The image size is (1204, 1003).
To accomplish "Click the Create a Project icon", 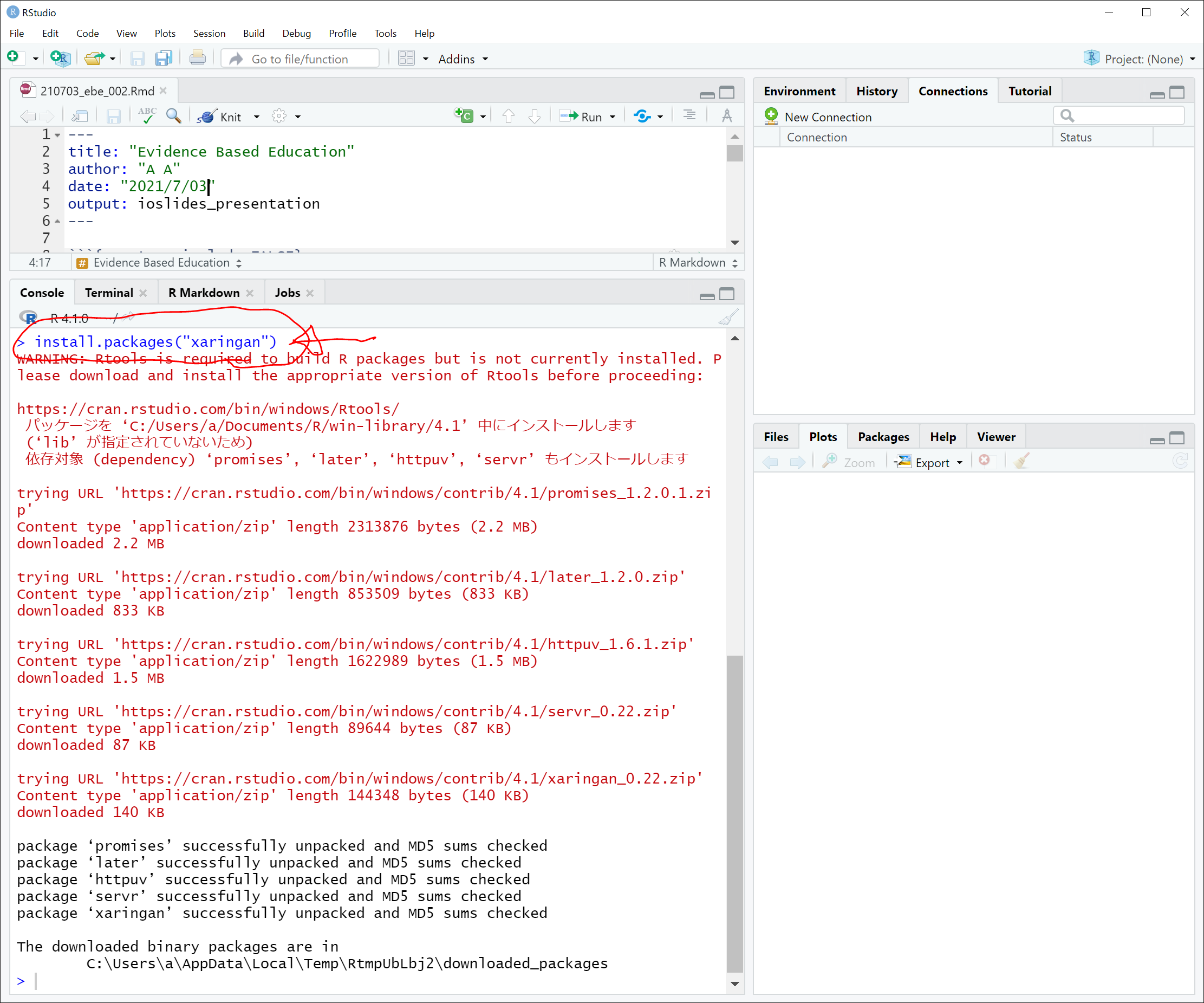I will 60,58.
